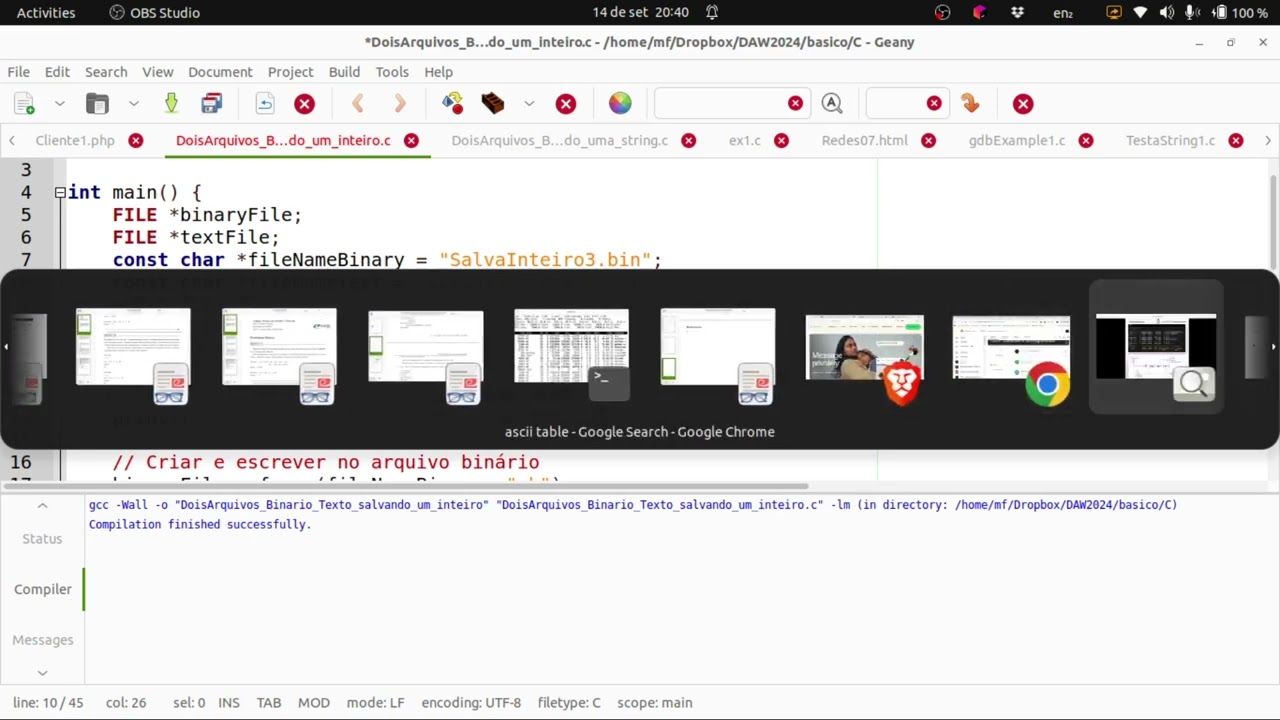Open the Search menu
This screenshot has width=1280, height=720.
tap(106, 72)
